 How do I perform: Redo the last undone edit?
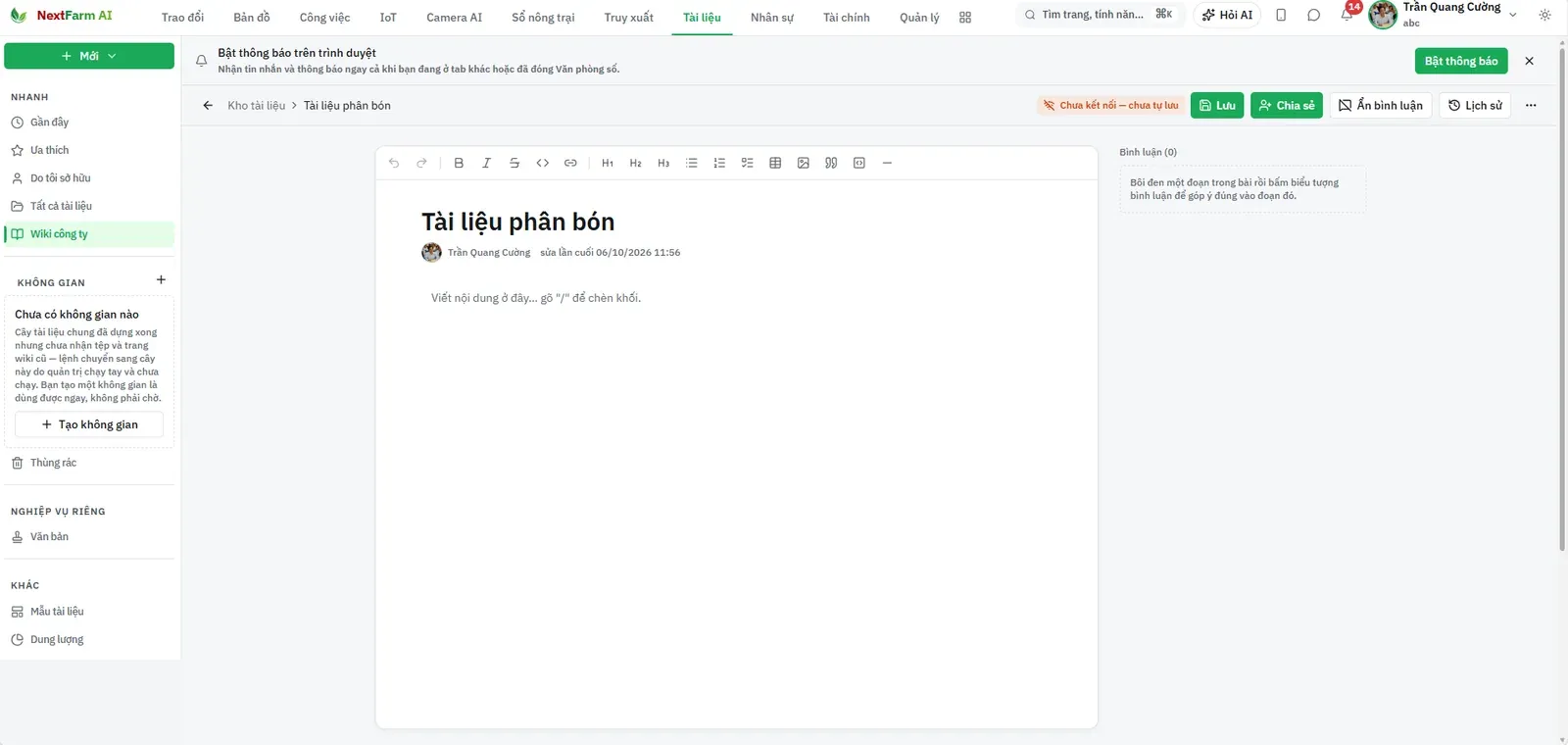pyautogui.click(x=421, y=163)
